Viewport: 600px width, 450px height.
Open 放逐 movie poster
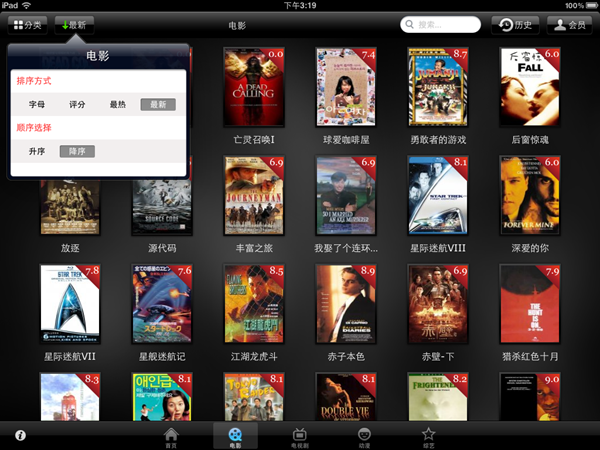click(x=70, y=207)
